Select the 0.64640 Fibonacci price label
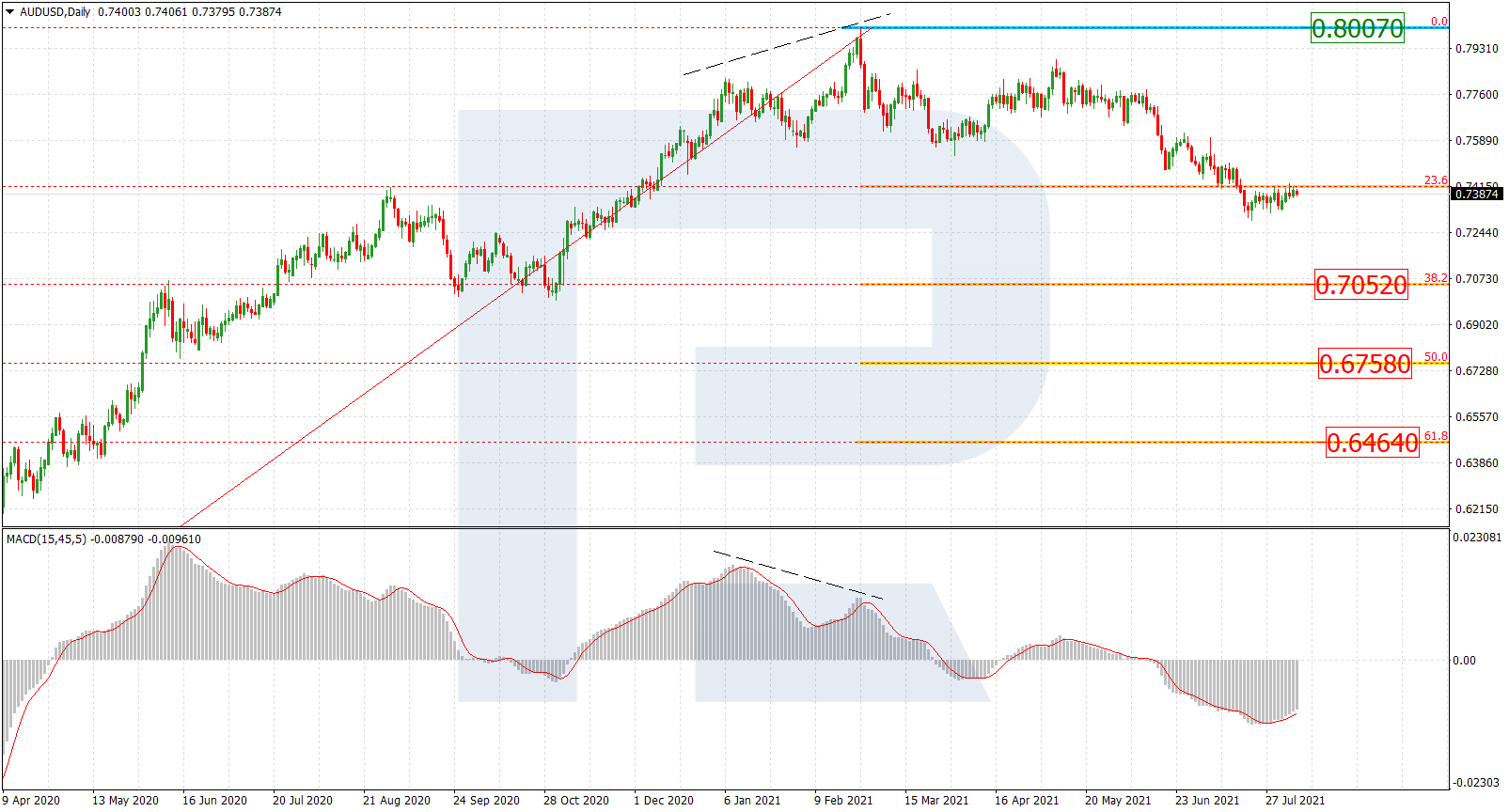This screenshot has width=1509, height=812. click(1373, 443)
